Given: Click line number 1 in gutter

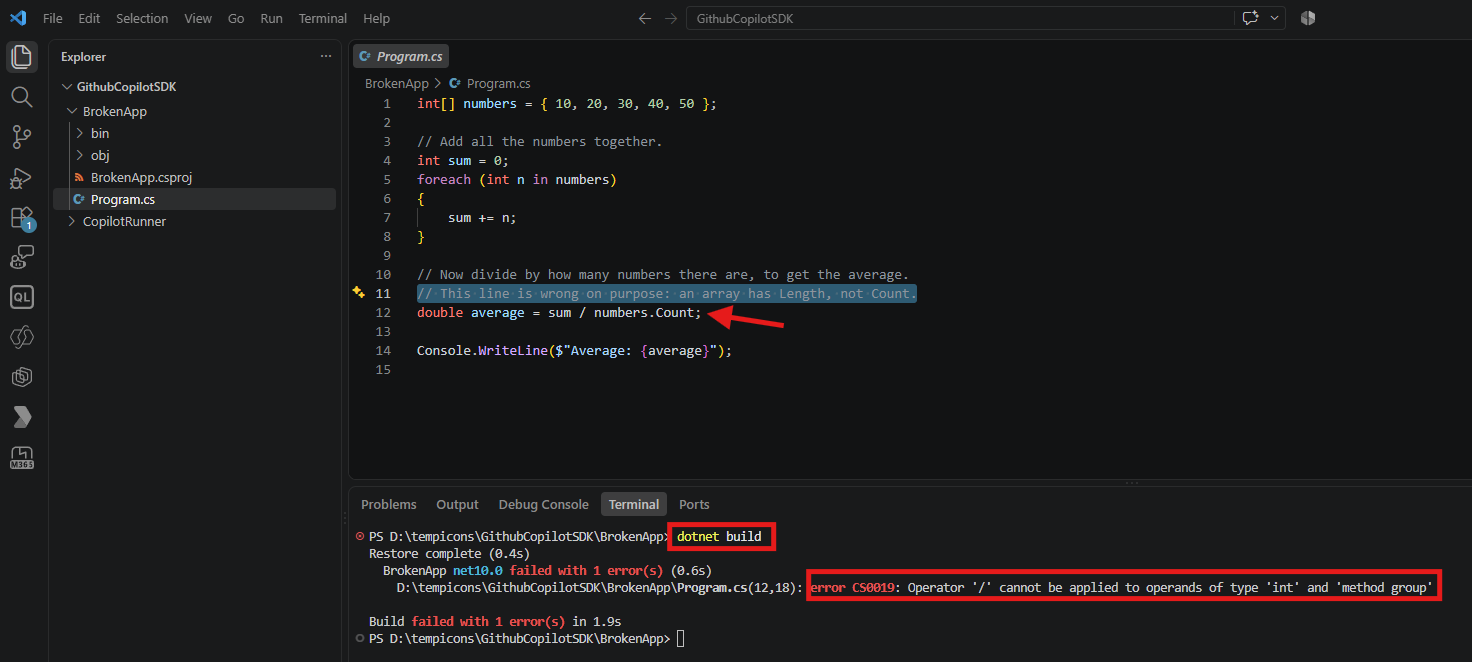Looking at the screenshot, I should pos(386,104).
